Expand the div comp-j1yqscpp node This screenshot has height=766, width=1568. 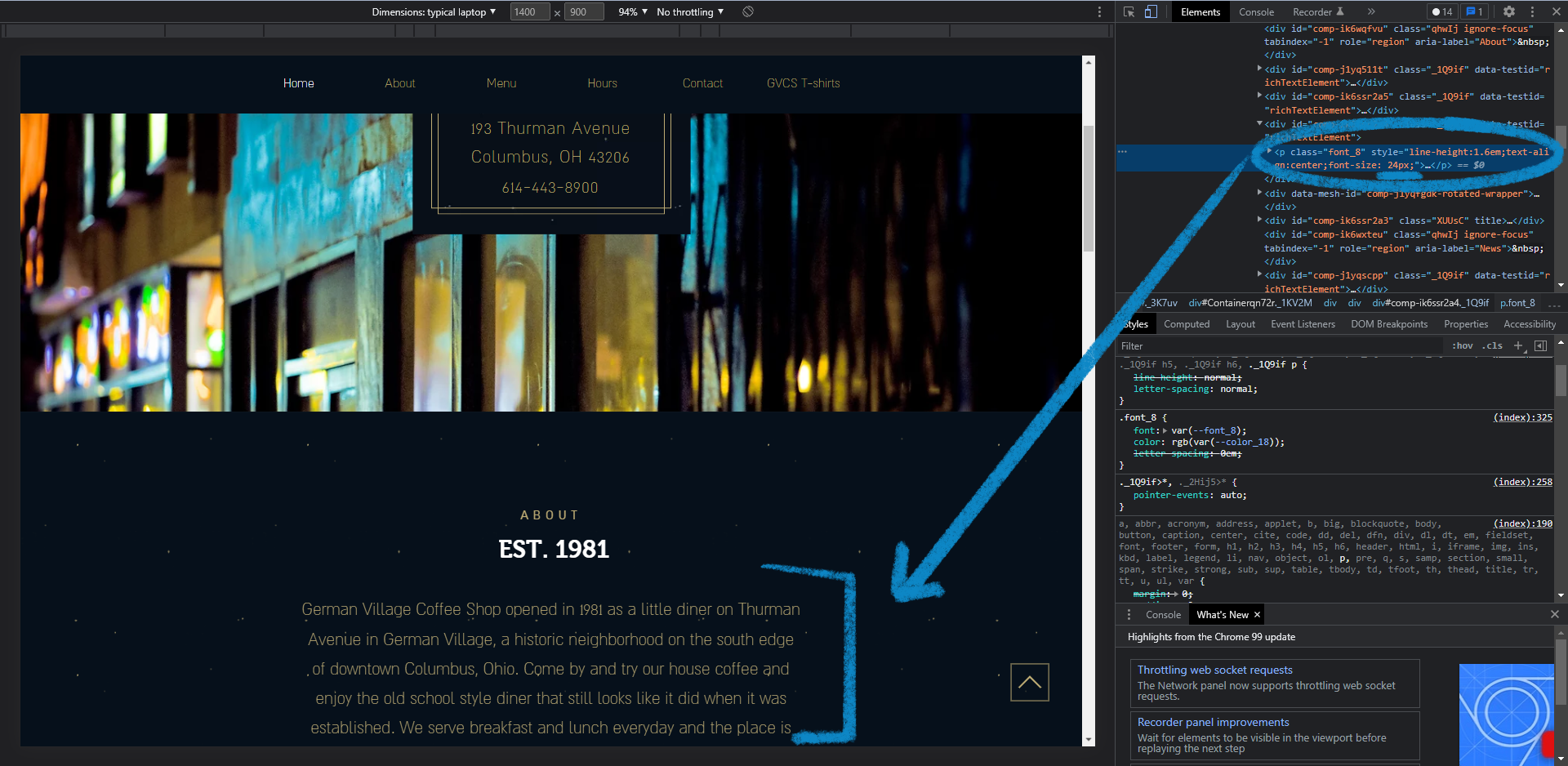[x=1259, y=274]
